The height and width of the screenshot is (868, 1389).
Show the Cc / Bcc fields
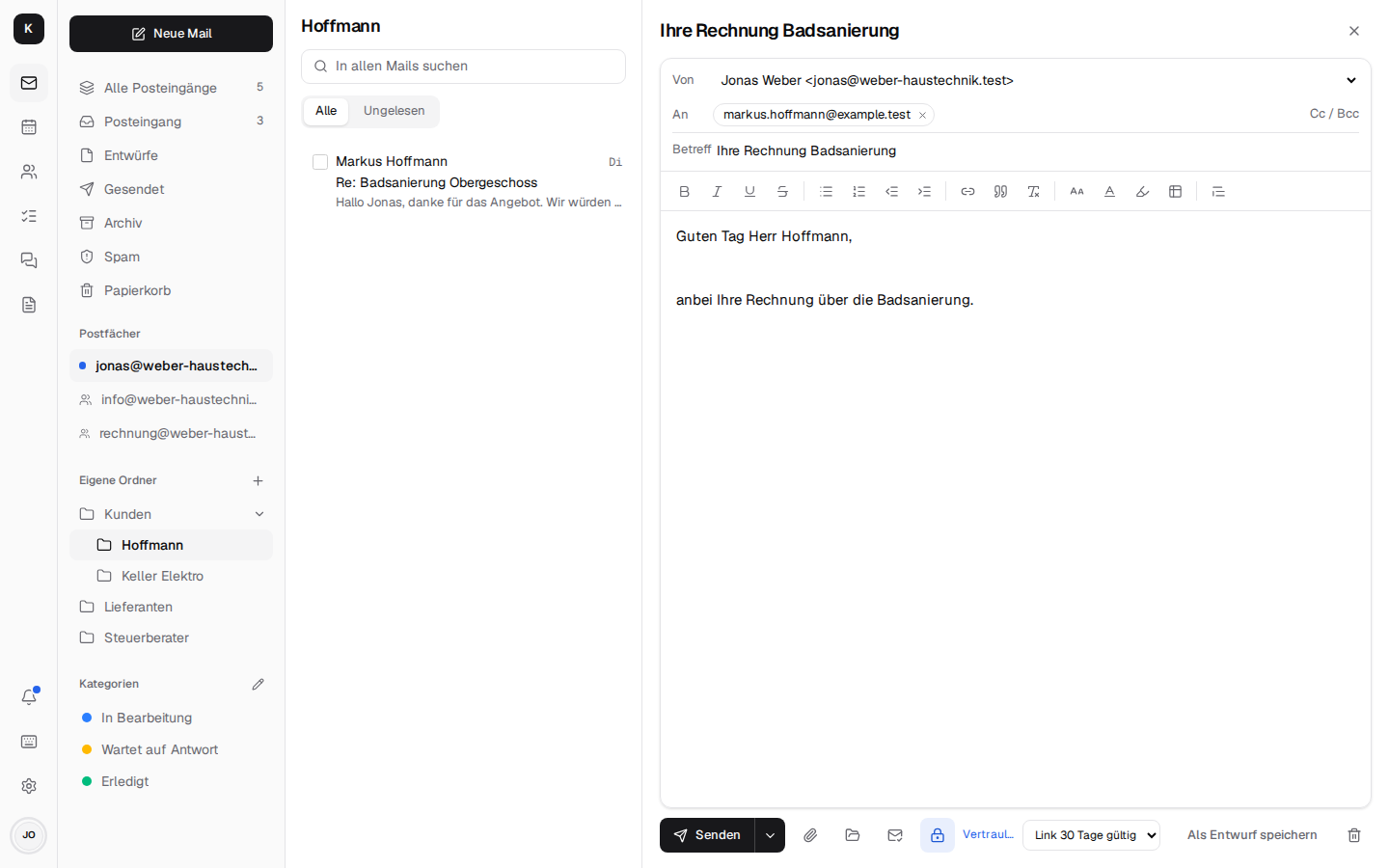(x=1334, y=114)
